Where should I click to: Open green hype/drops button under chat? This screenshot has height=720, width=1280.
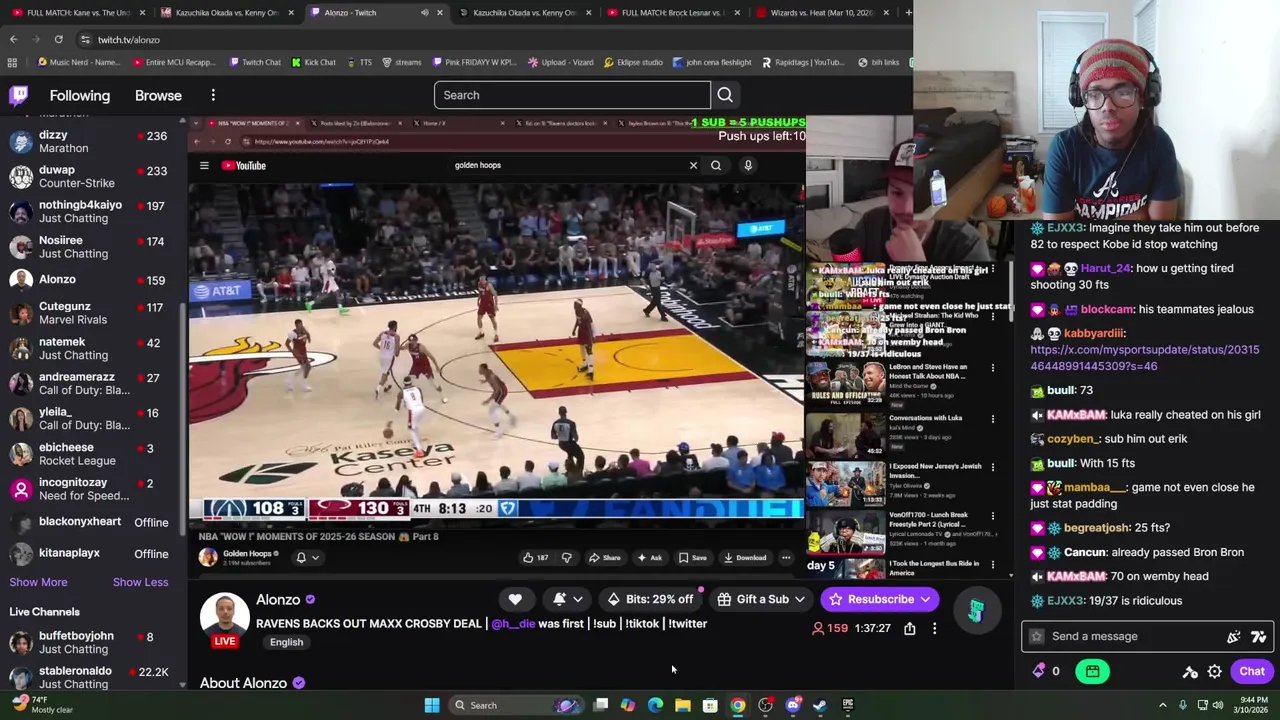(1092, 672)
